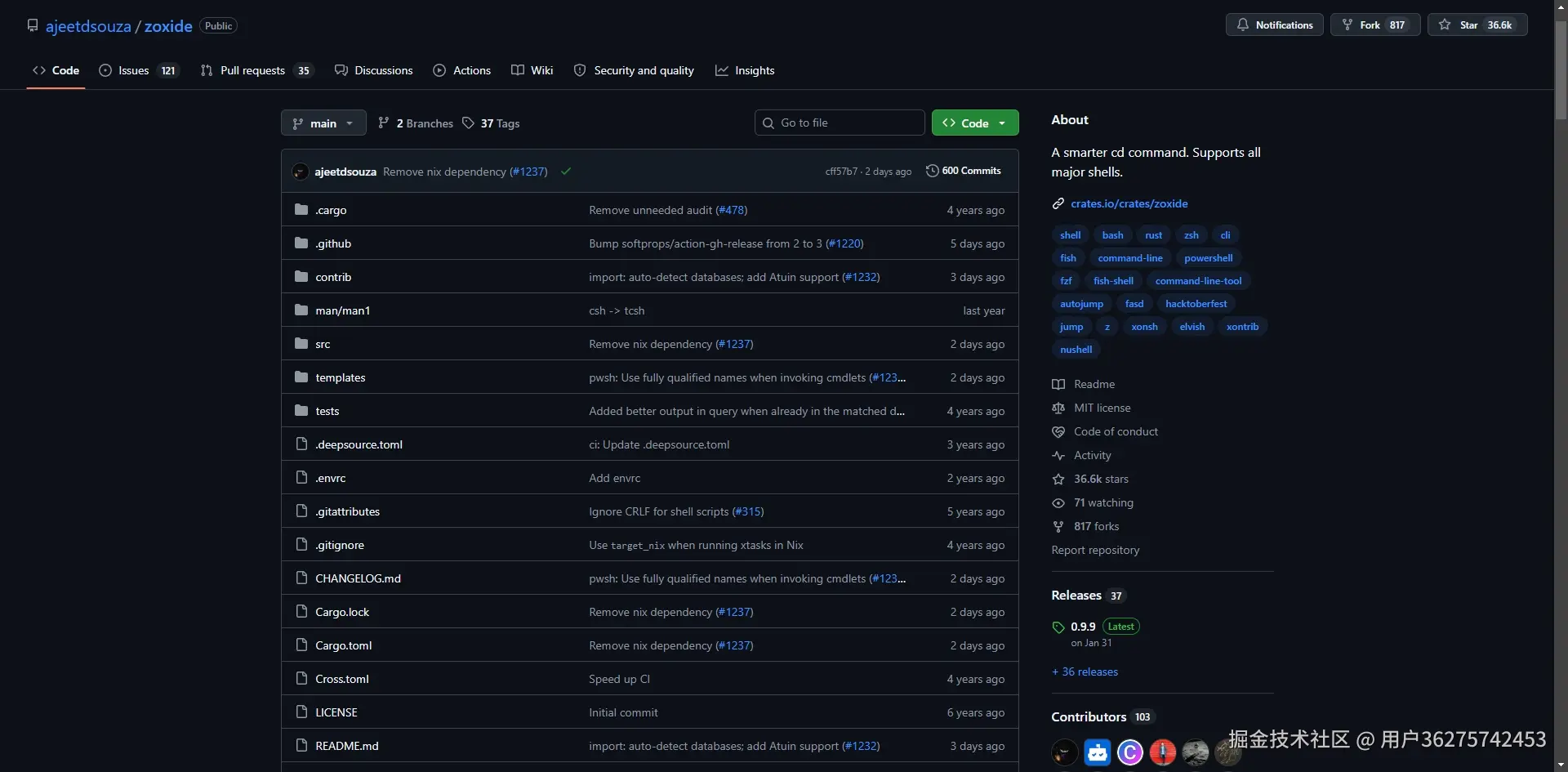This screenshot has width=1568, height=772.
Task: Click Report repository link
Action: [x=1095, y=550]
